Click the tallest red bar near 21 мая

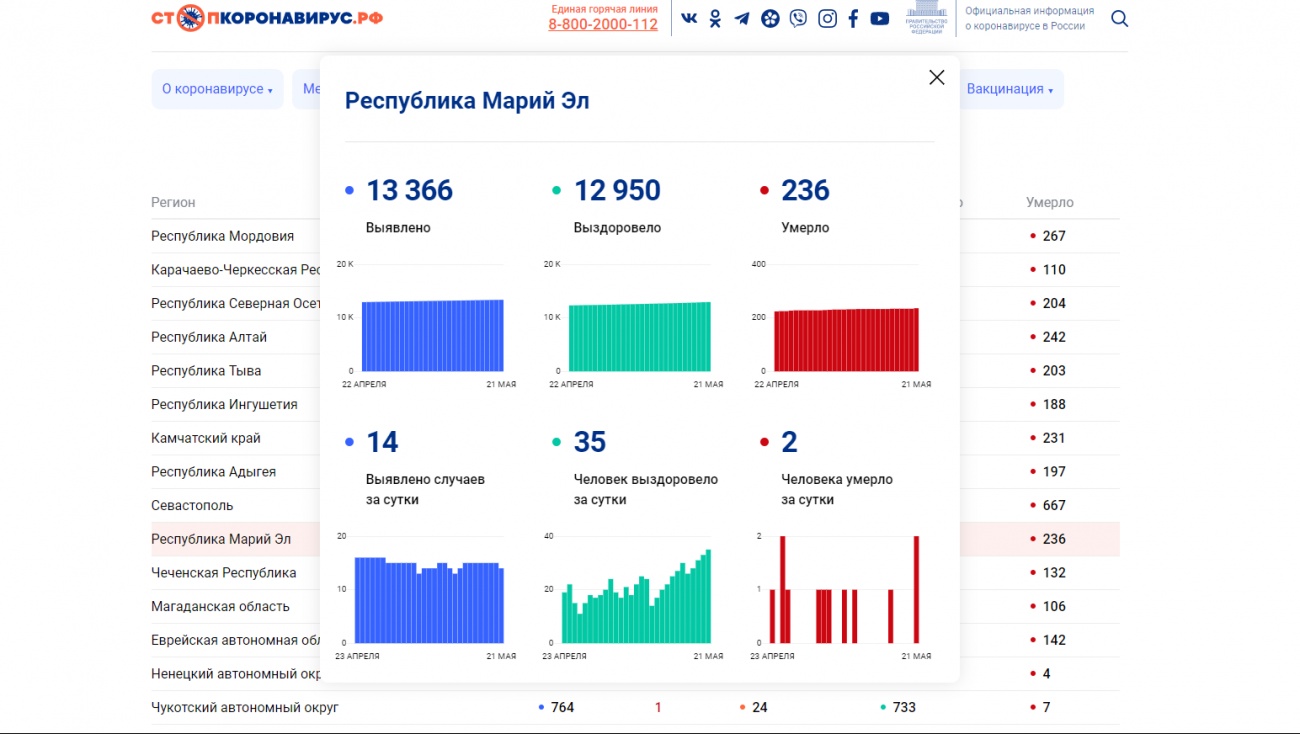click(x=916, y=590)
